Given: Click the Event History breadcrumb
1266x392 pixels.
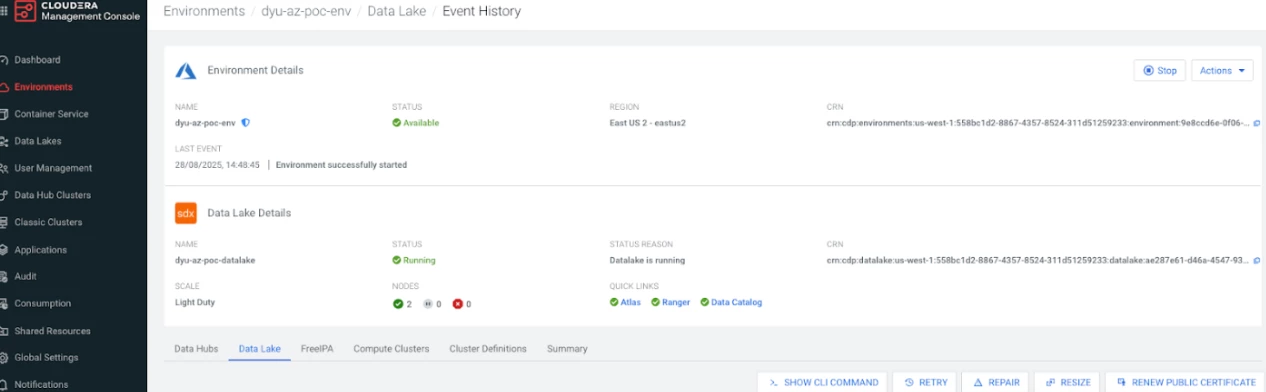Looking at the screenshot, I should tap(482, 11).
